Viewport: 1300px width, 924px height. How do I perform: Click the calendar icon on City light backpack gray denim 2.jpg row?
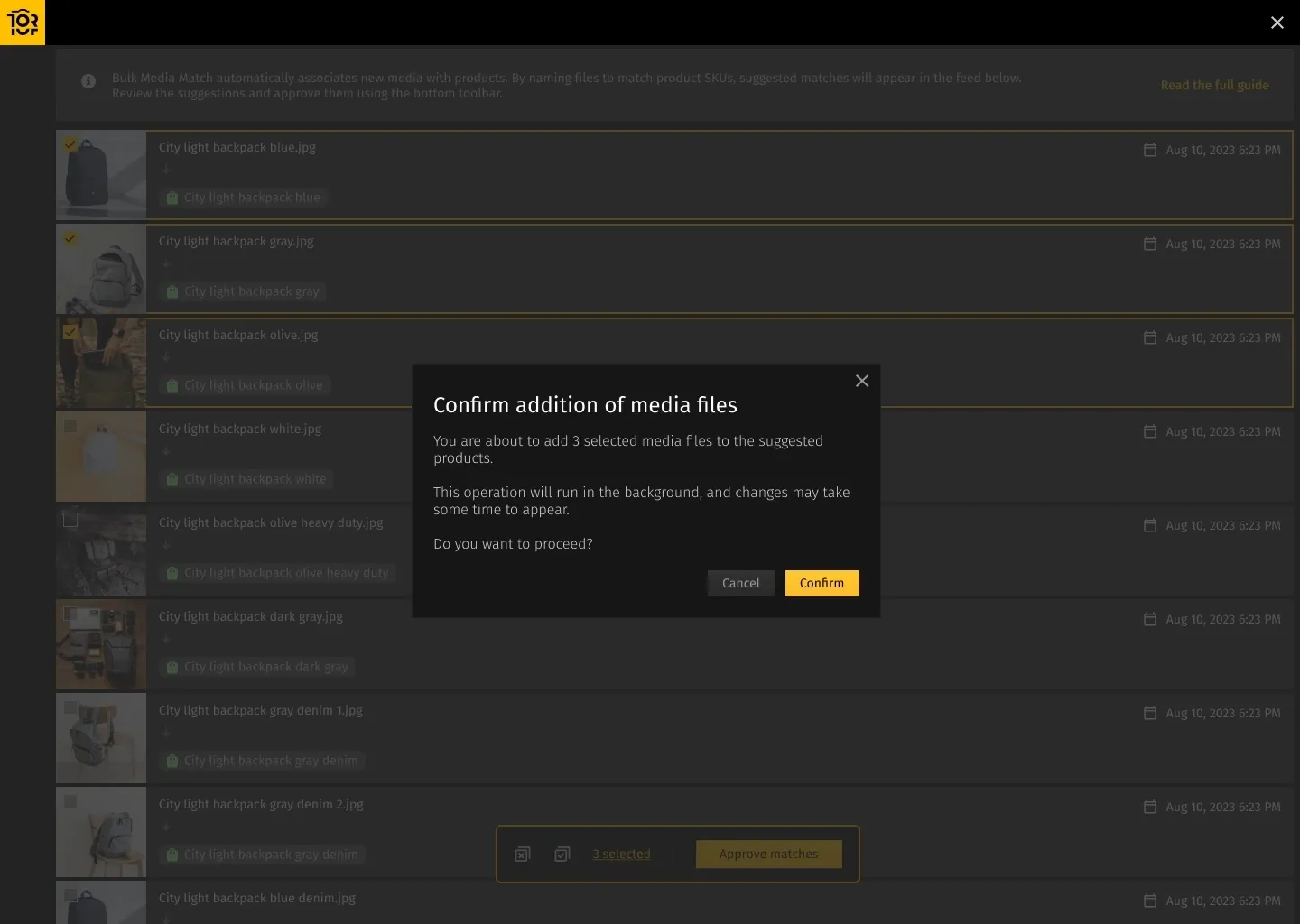coord(1150,807)
